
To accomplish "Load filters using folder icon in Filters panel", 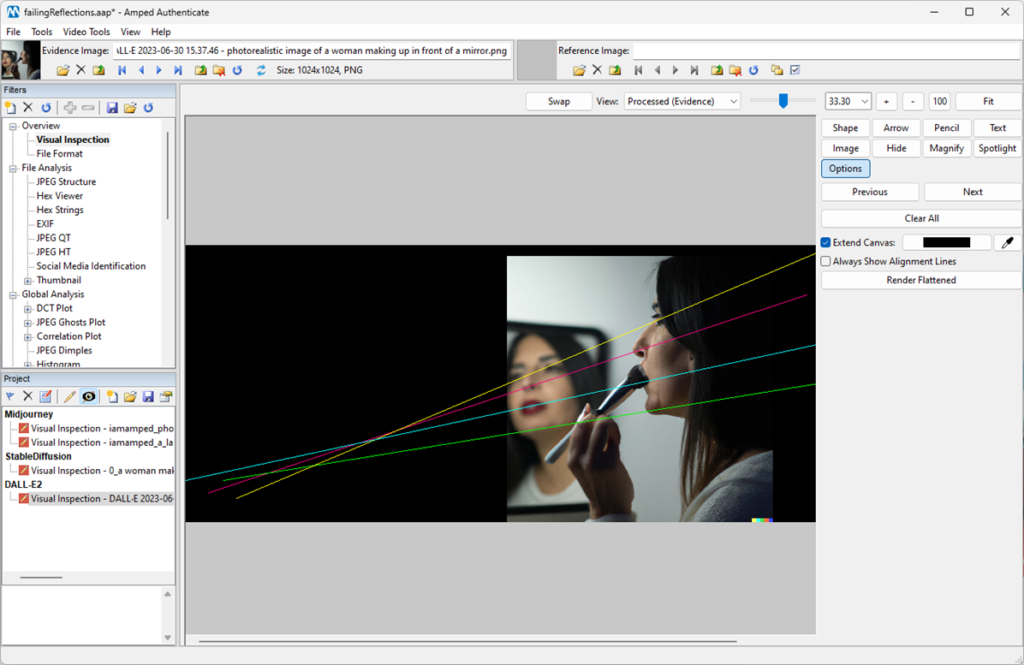I will click(x=130, y=108).
